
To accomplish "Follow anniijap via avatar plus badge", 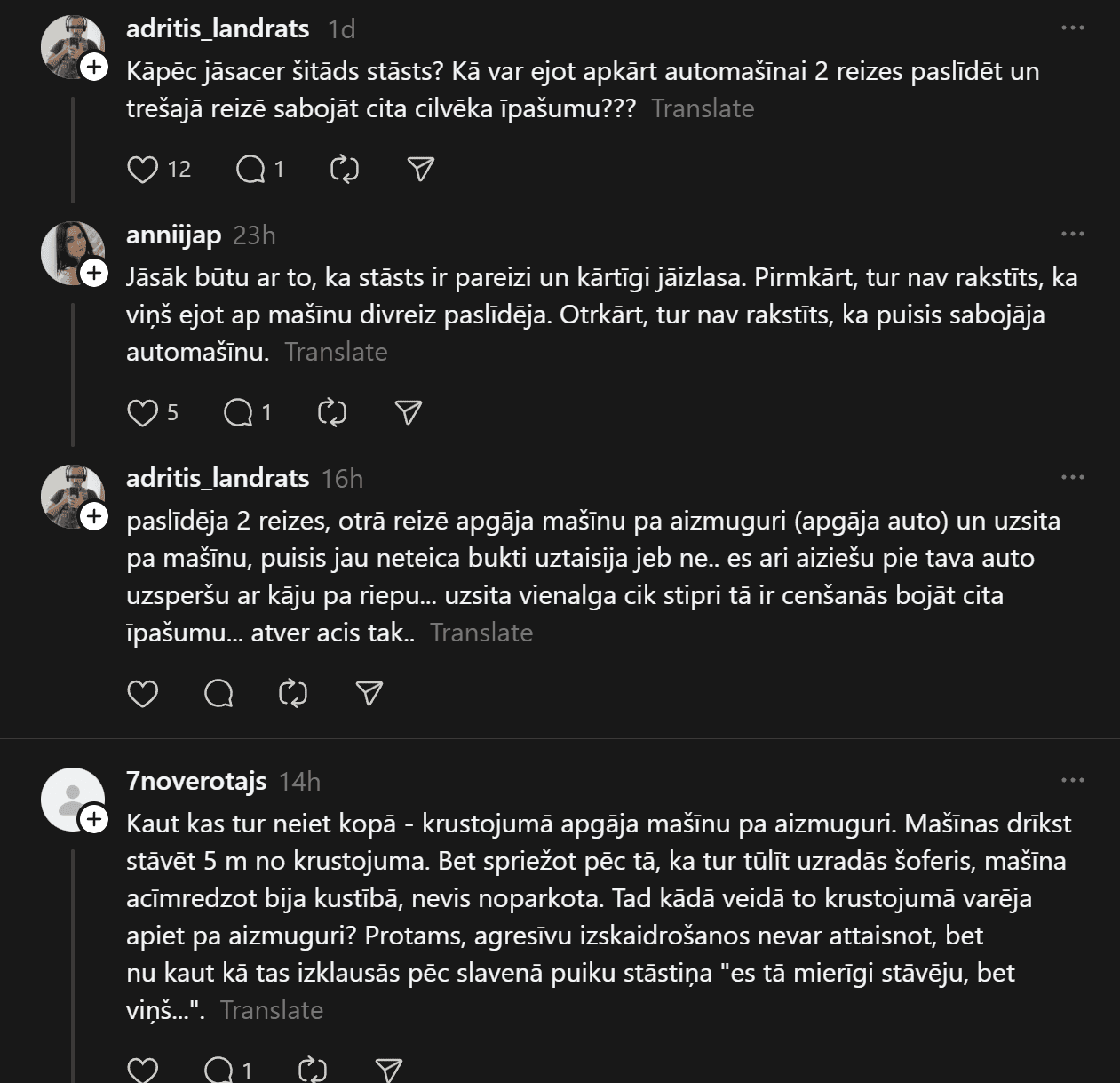I will pos(94,273).
